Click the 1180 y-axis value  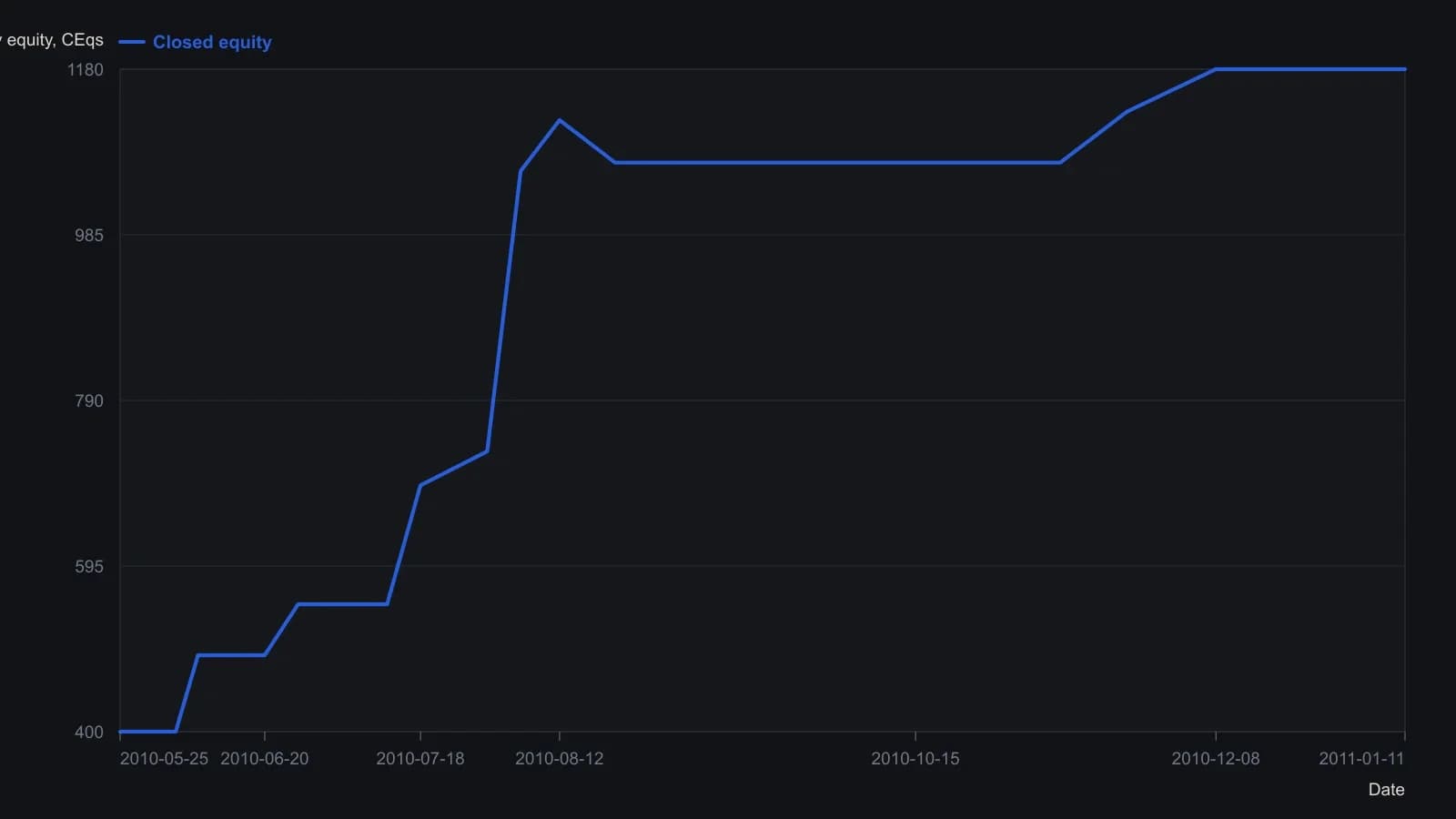[x=86, y=70]
